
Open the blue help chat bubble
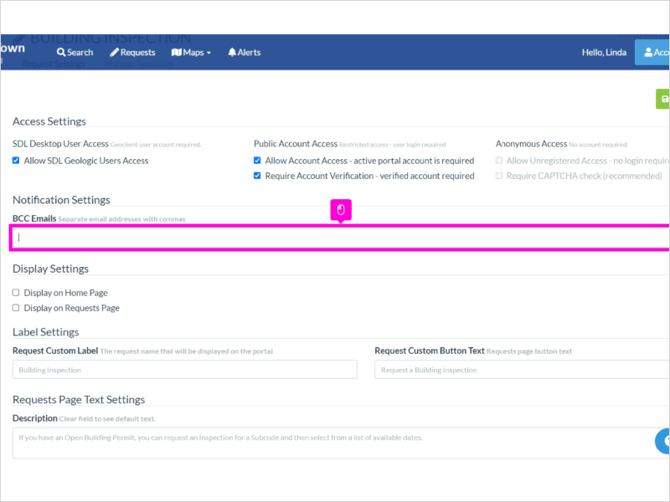[663, 441]
